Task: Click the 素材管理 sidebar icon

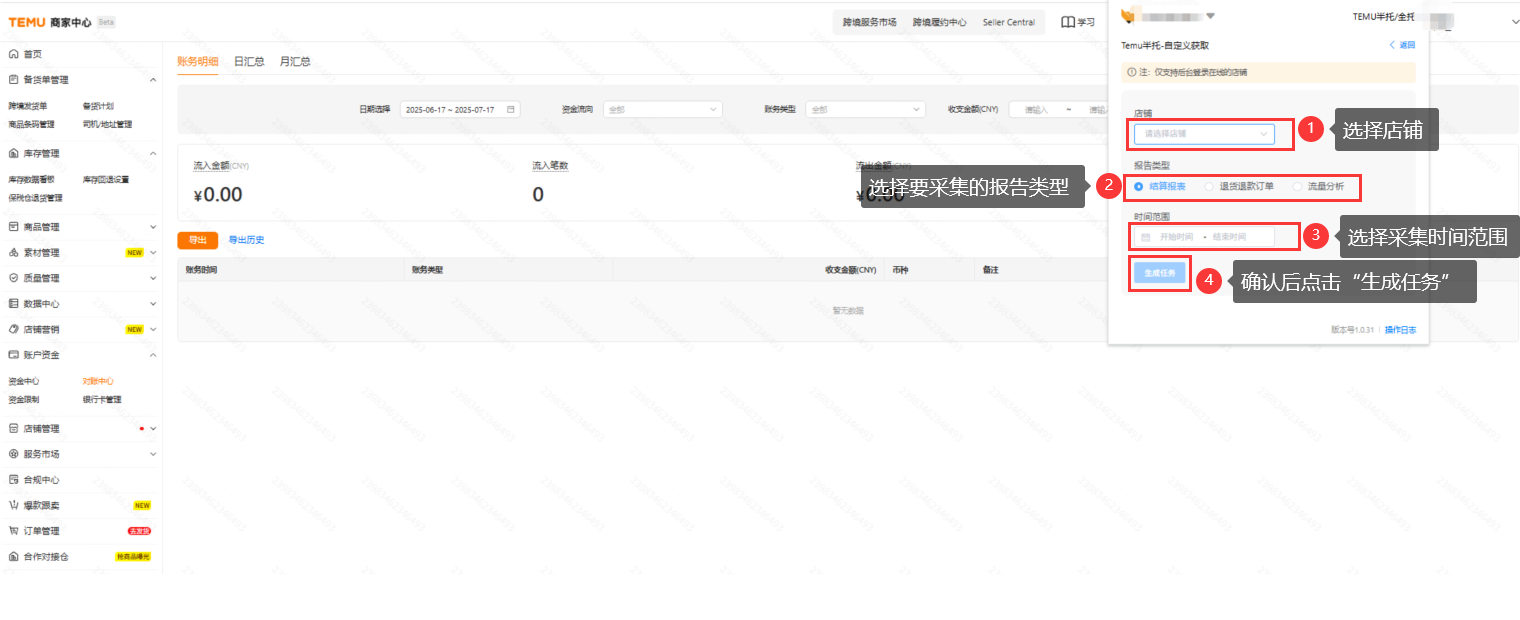Action: (x=13, y=253)
